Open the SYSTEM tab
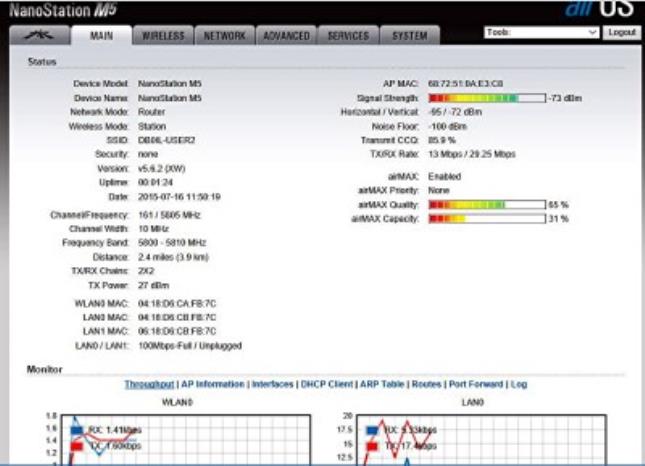The width and height of the screenshot is (645, 466). tap(410, 35)
